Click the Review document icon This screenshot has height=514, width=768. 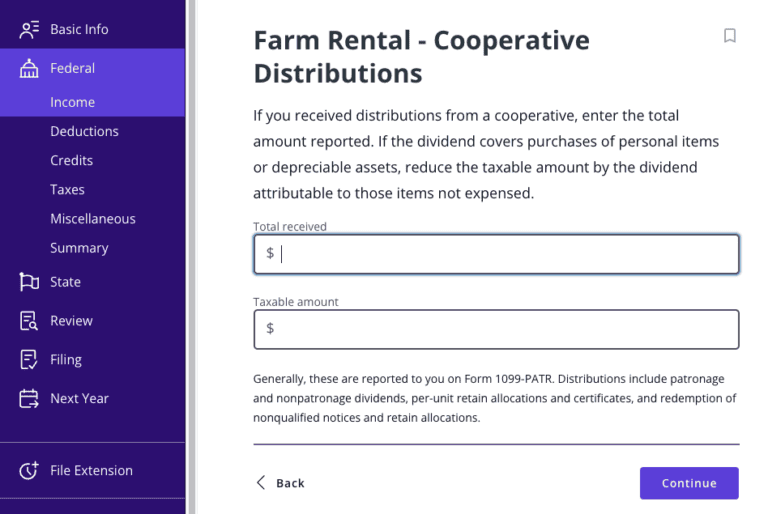pyautogui.click(x=29, y=321)
